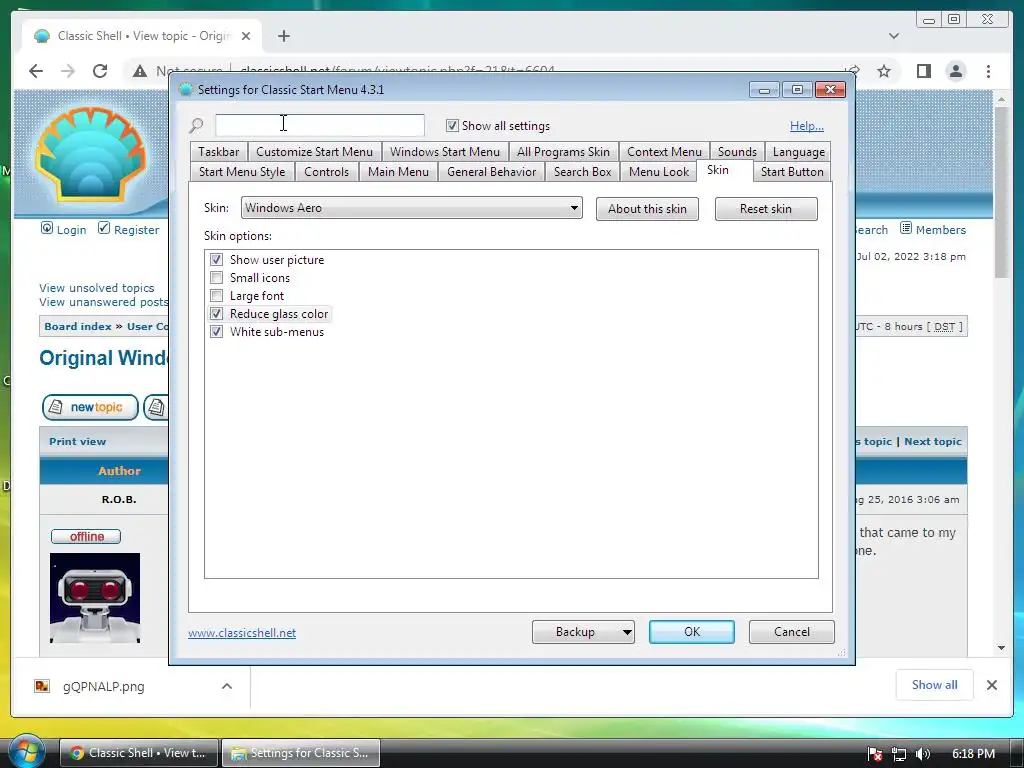This screenshot has width=1024, height=768.
Task: Open the Start Button tab
Action: click(792, 172)
